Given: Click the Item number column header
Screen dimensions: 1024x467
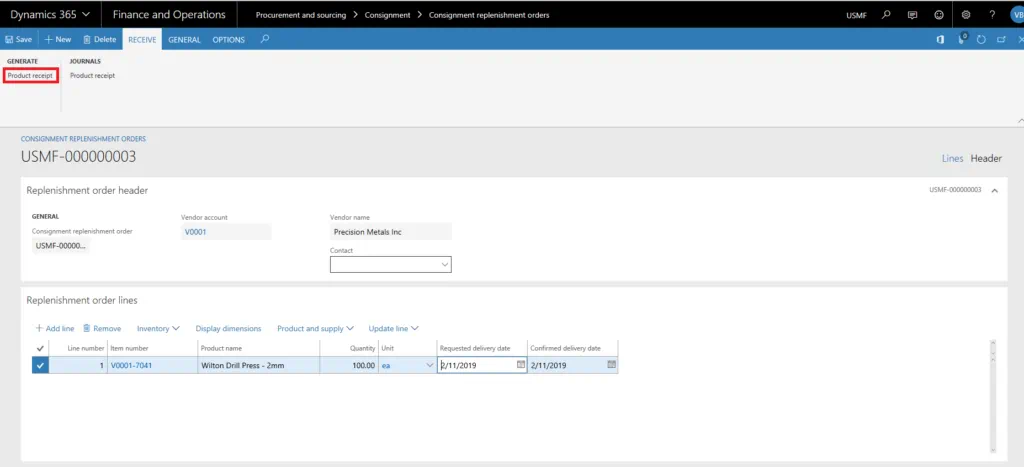Looking at the screenshot, I should (129, 348).
